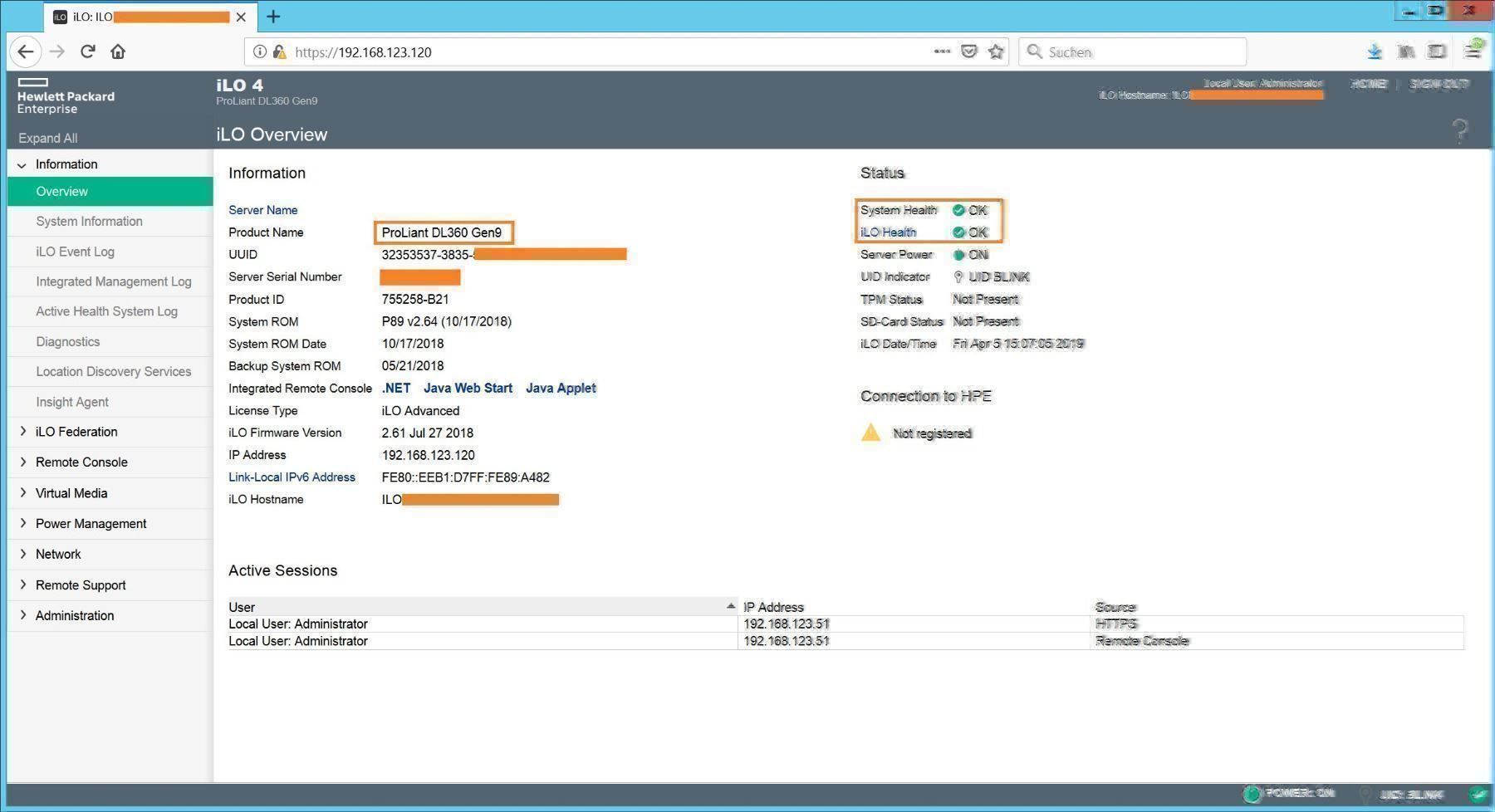Expand the Virtual Media section
The height and width of the screenshot is (812, 1495).
pyautogui.click(x=22, y=492)
